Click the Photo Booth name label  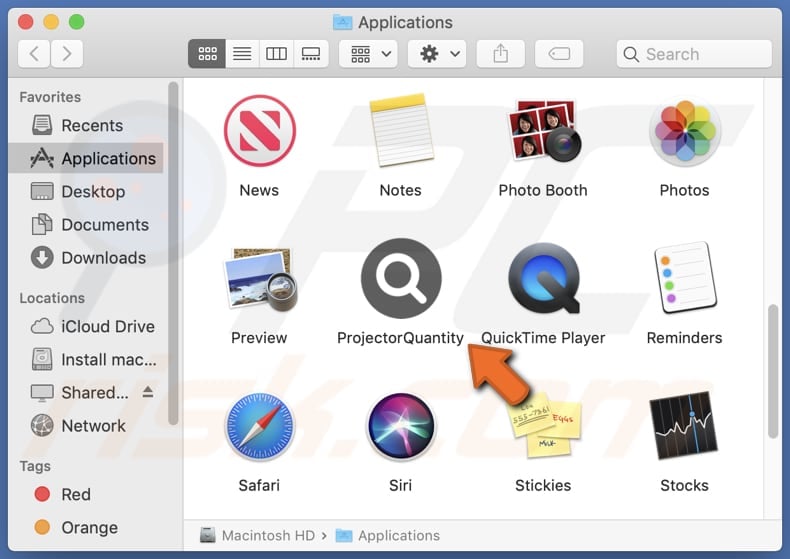tap(543, 190)
